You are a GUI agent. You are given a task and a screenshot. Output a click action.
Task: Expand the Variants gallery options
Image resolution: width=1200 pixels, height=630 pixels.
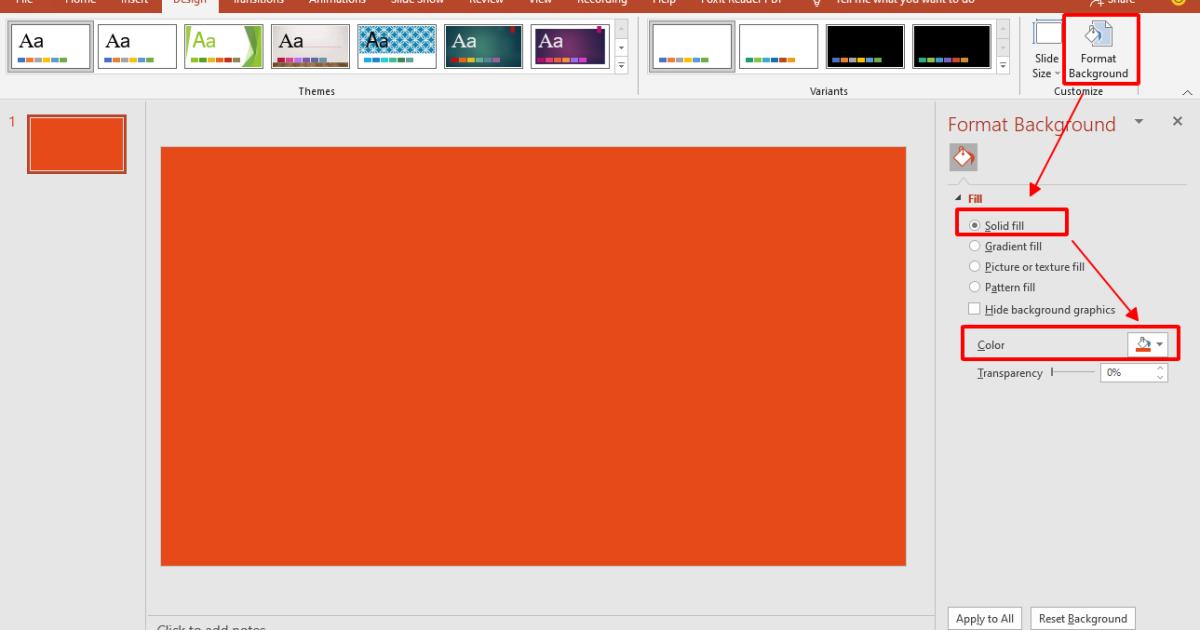click(1004, 65)
